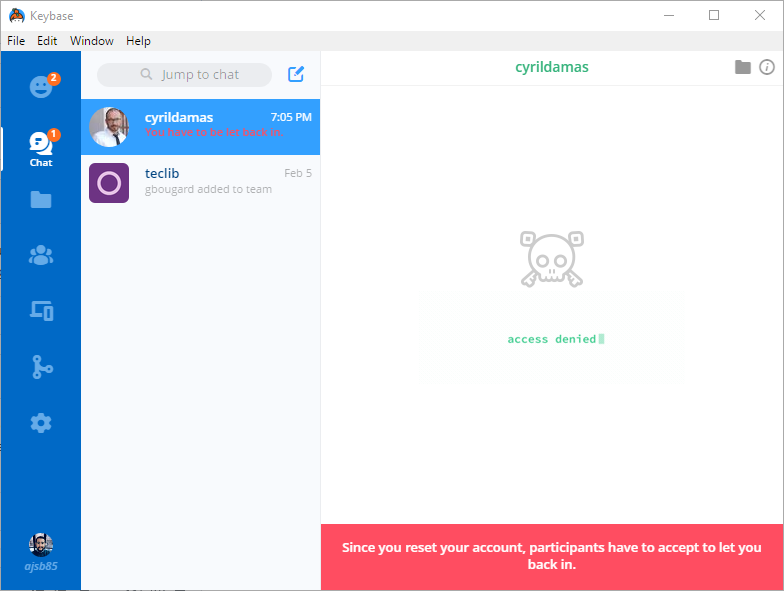The image size is (784, 591).
Task: Click the teclib purple team avatar
Action: pyautogui.click(x=109, y=183)
